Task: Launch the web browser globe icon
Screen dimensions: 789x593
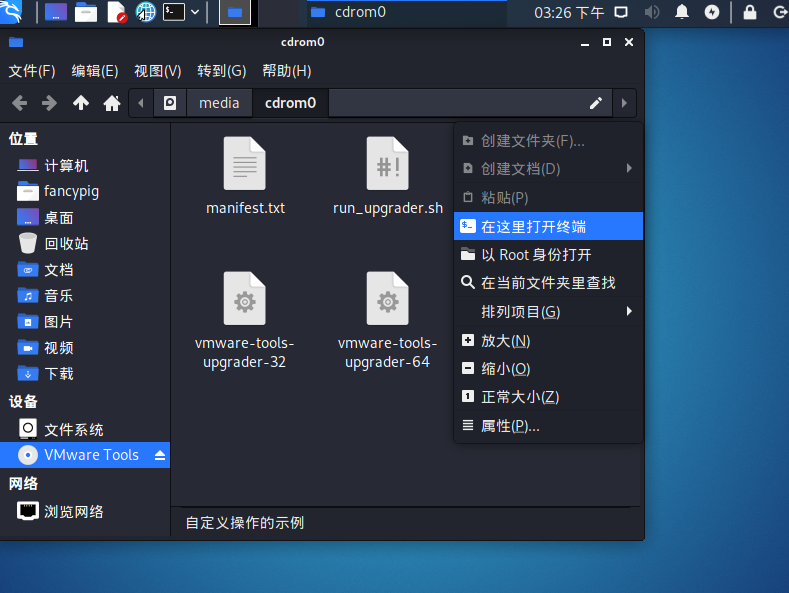Action: (x=145, y=12)
